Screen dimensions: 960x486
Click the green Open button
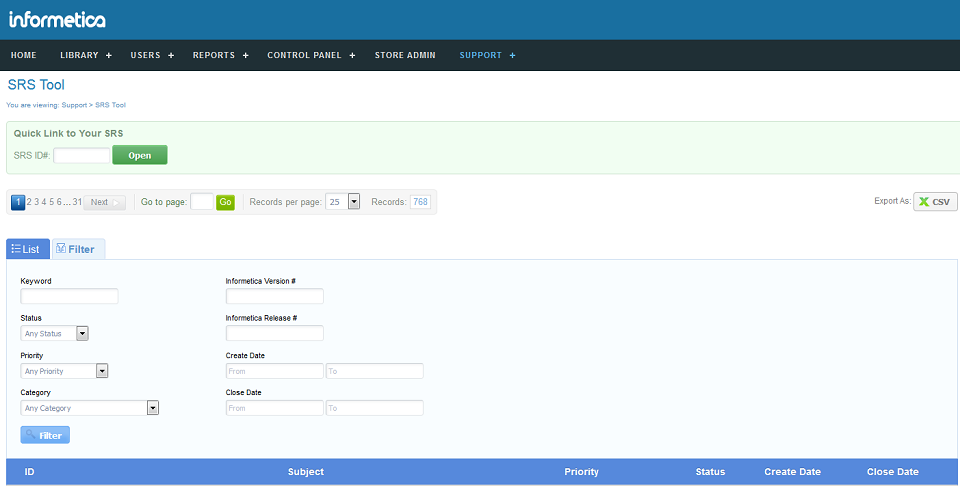click(x=140, y=155)
